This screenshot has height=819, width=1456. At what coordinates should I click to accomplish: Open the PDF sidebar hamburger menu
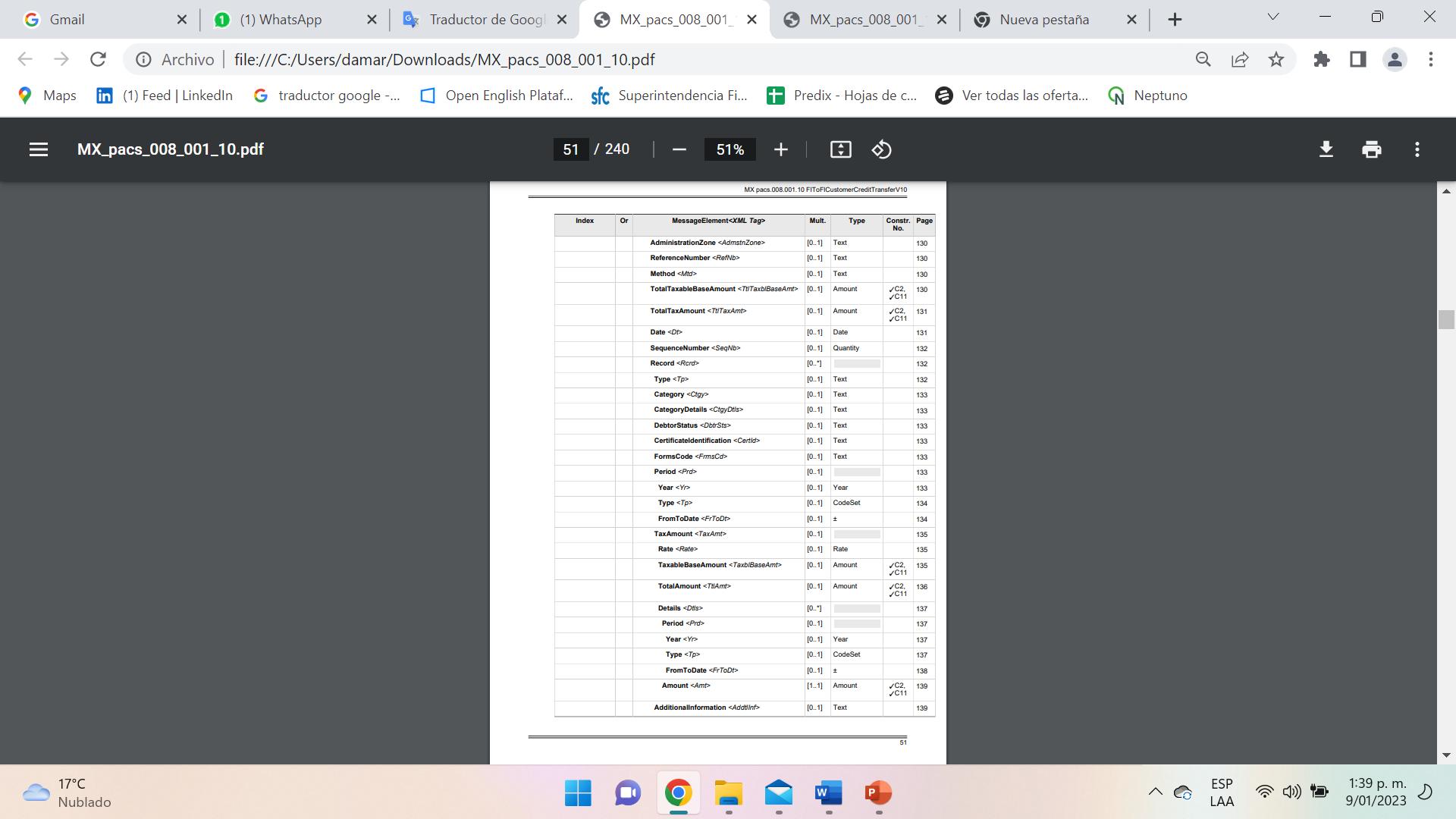pyautogui.click(x=39, y=149)
